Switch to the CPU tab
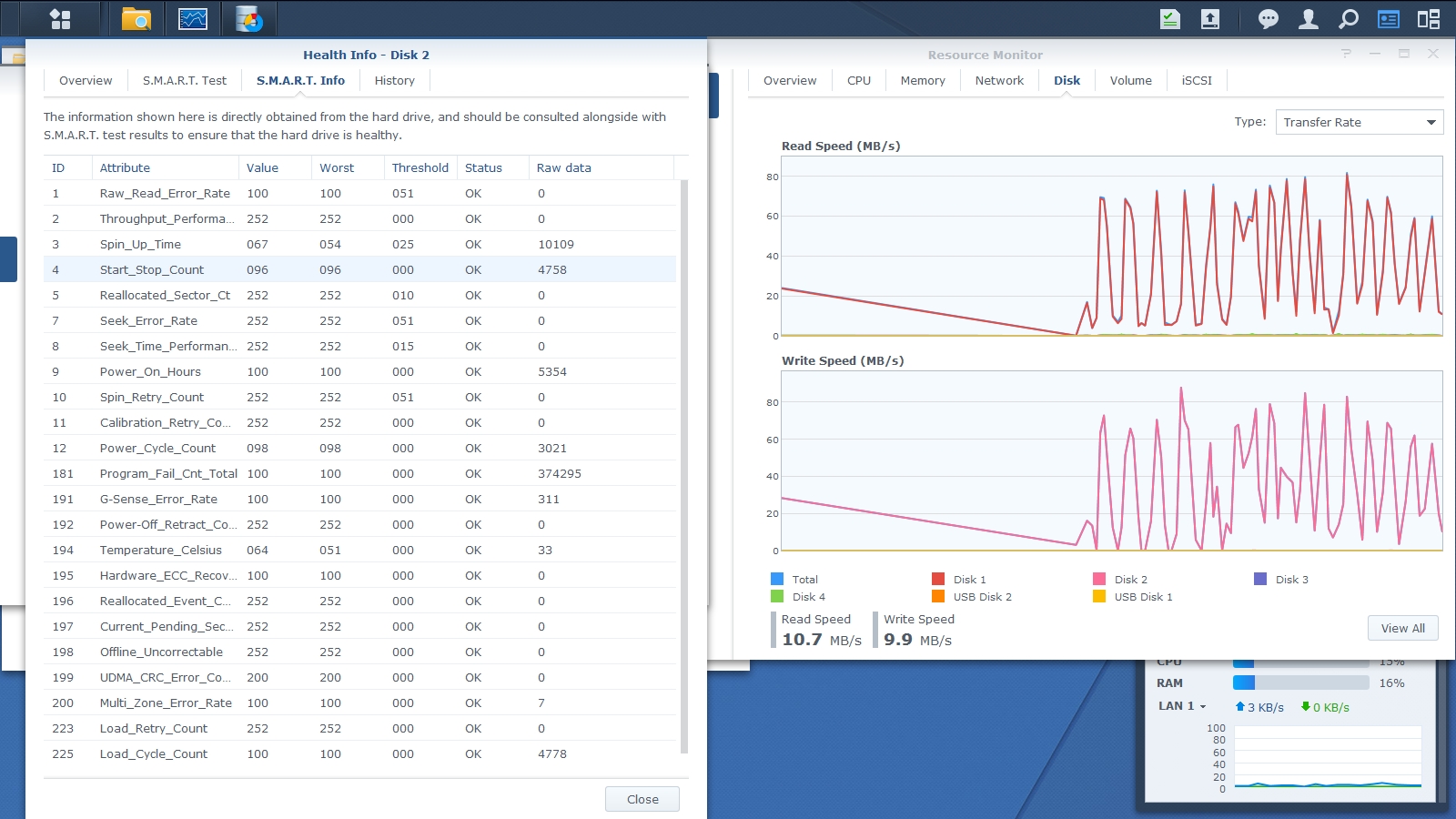The width and height of the screenshot is (1456, 819). tap(859, 80)
